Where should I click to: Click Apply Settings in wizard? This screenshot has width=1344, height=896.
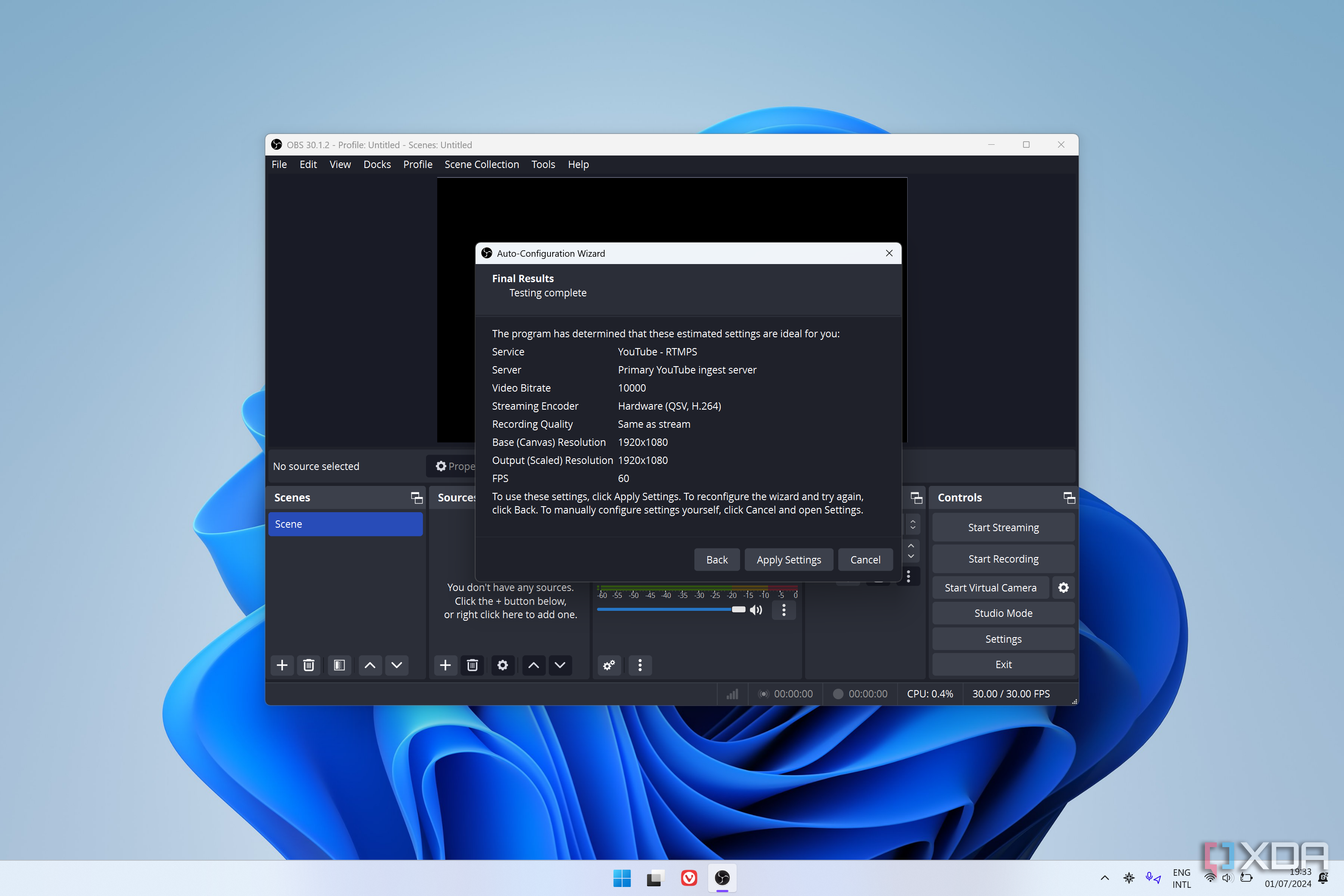pos(789,560)
